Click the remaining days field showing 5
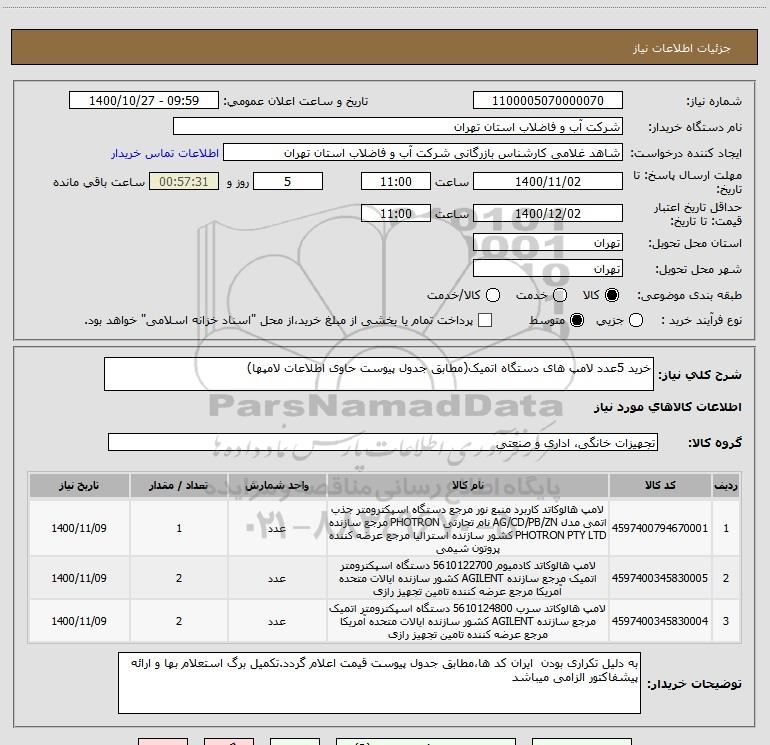 pyautogui.click(x=288, y=181)
